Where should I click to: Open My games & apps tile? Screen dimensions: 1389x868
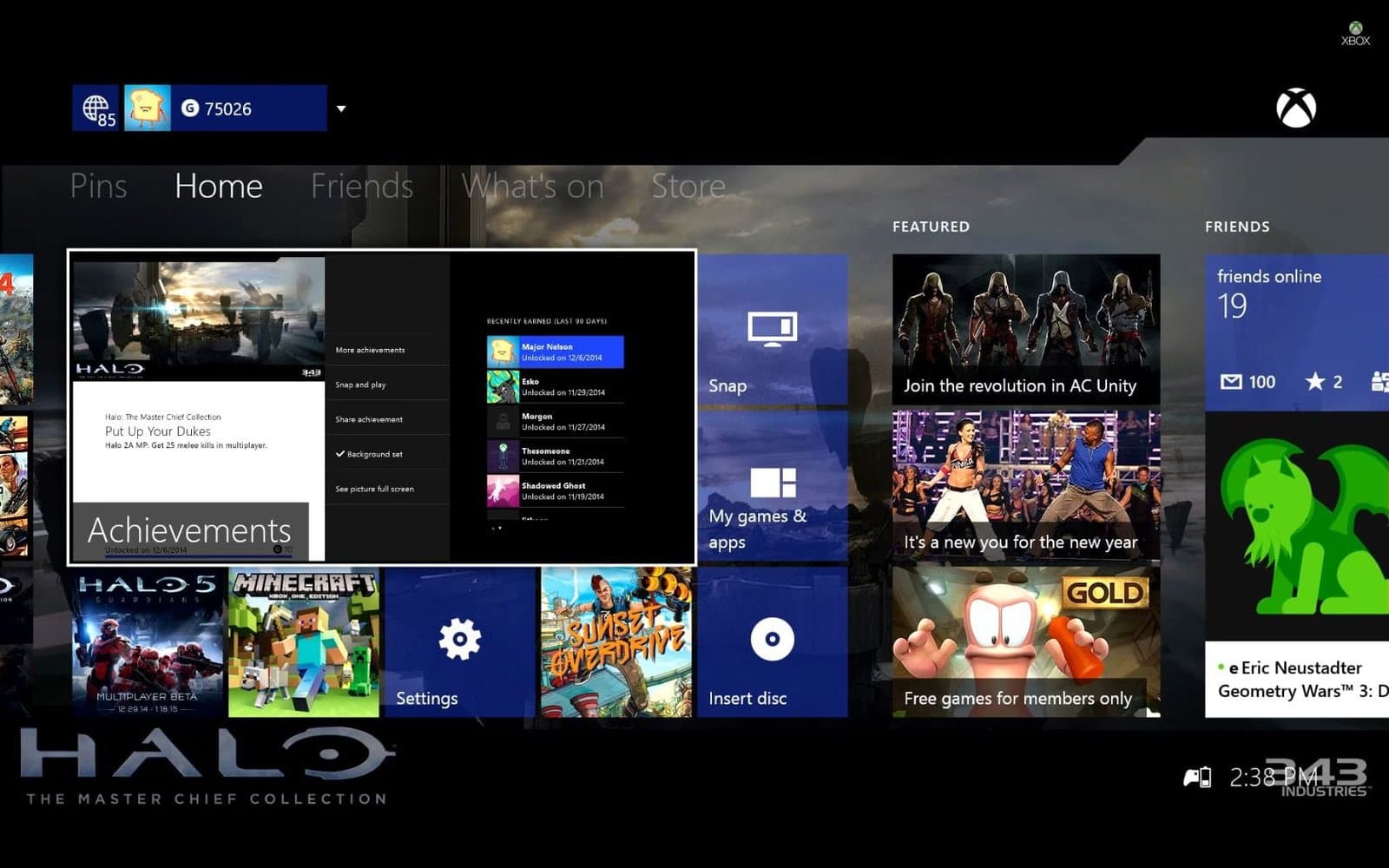point(773,485)
